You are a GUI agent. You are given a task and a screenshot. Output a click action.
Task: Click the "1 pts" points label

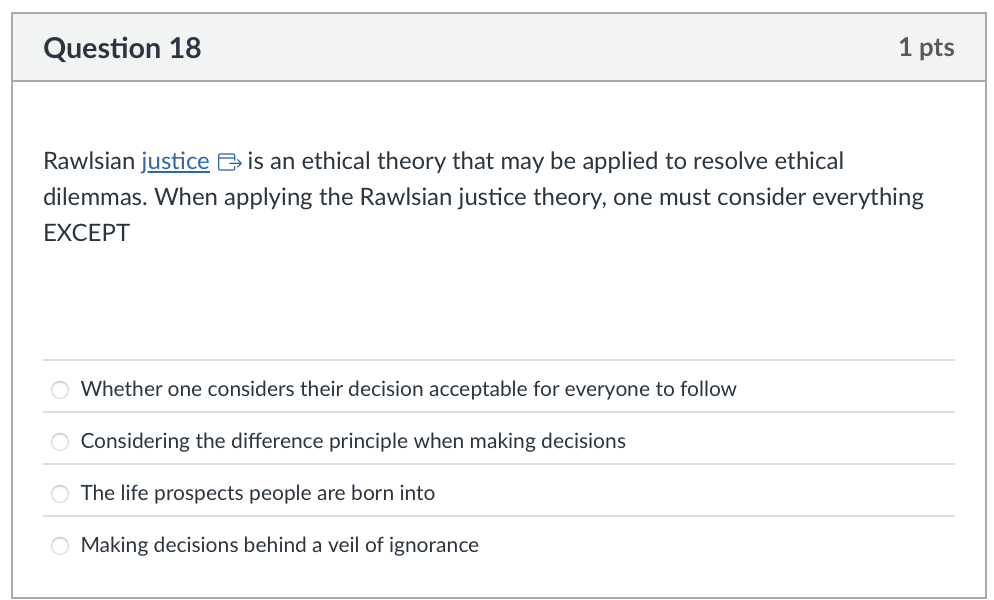[x=926, y=48]
